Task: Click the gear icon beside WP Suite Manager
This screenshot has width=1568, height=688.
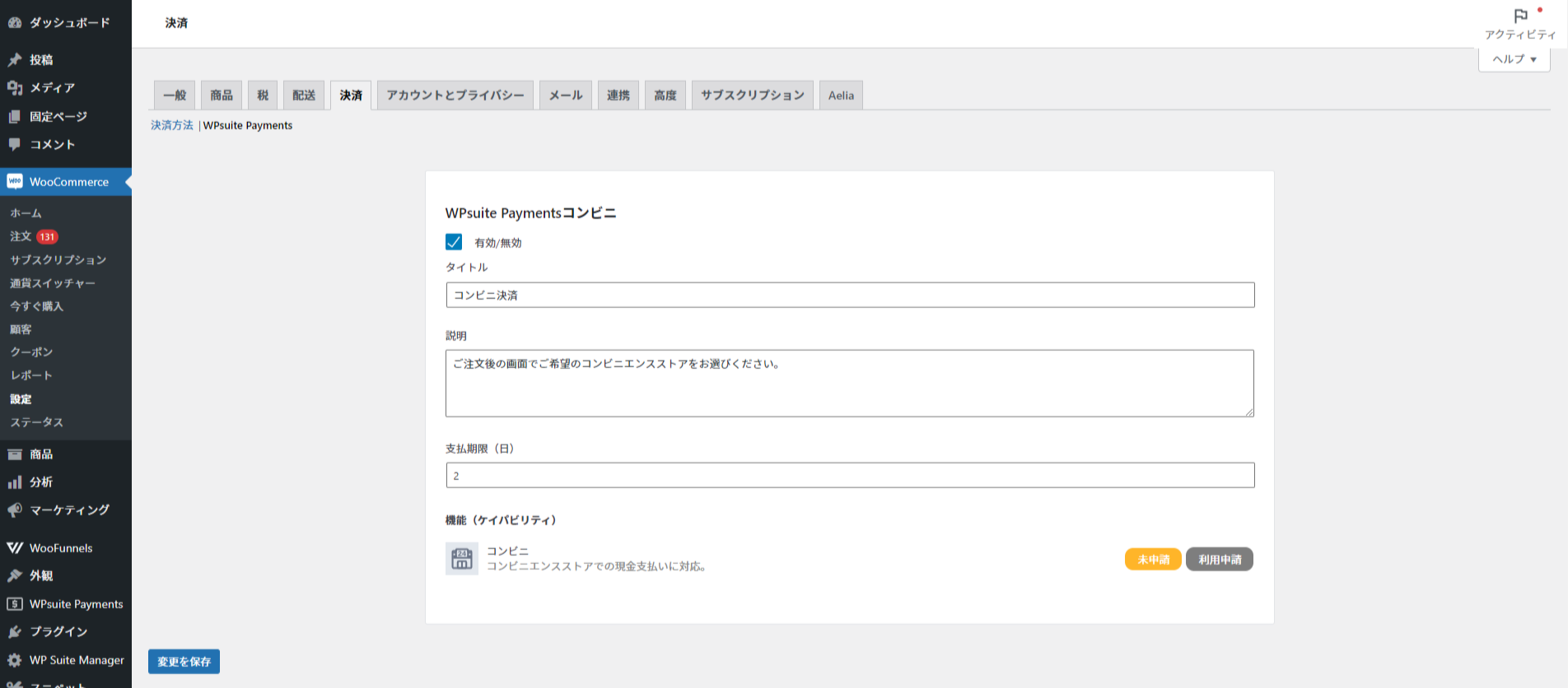Action: [x=15, y=659]
